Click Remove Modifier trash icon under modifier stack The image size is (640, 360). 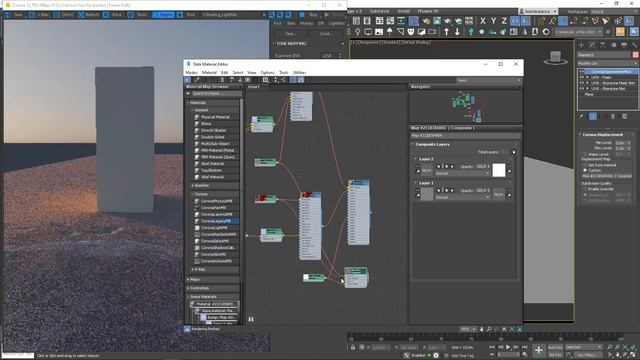click(613, 117)
